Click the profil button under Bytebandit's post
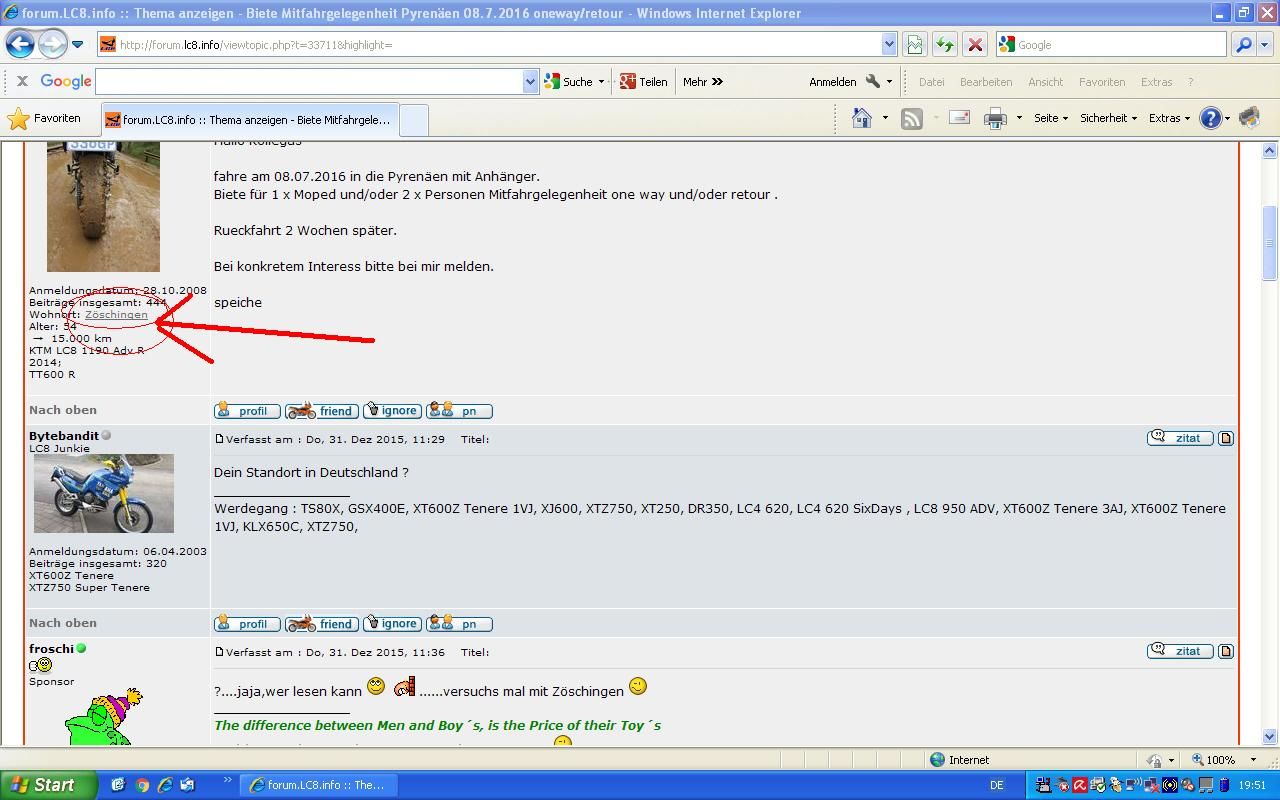 (247, 624)
